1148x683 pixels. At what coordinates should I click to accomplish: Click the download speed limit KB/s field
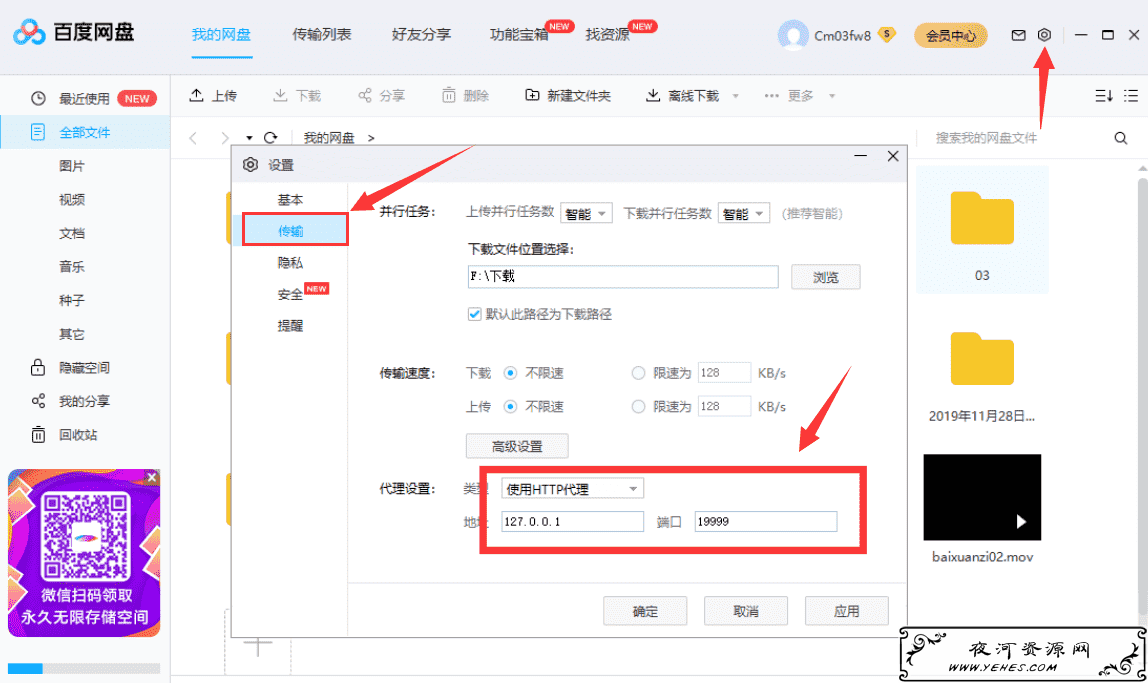coord(724,373)
